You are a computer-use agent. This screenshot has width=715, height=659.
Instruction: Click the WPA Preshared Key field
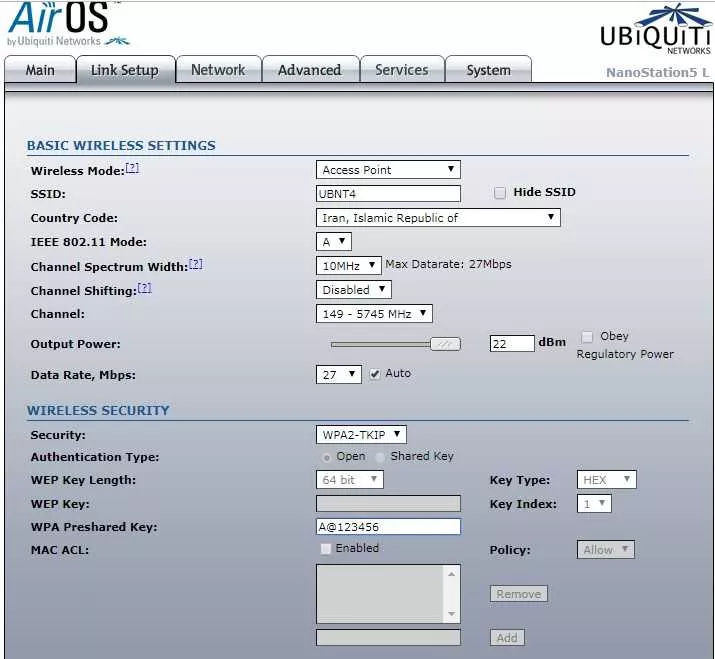coord(388,527)
